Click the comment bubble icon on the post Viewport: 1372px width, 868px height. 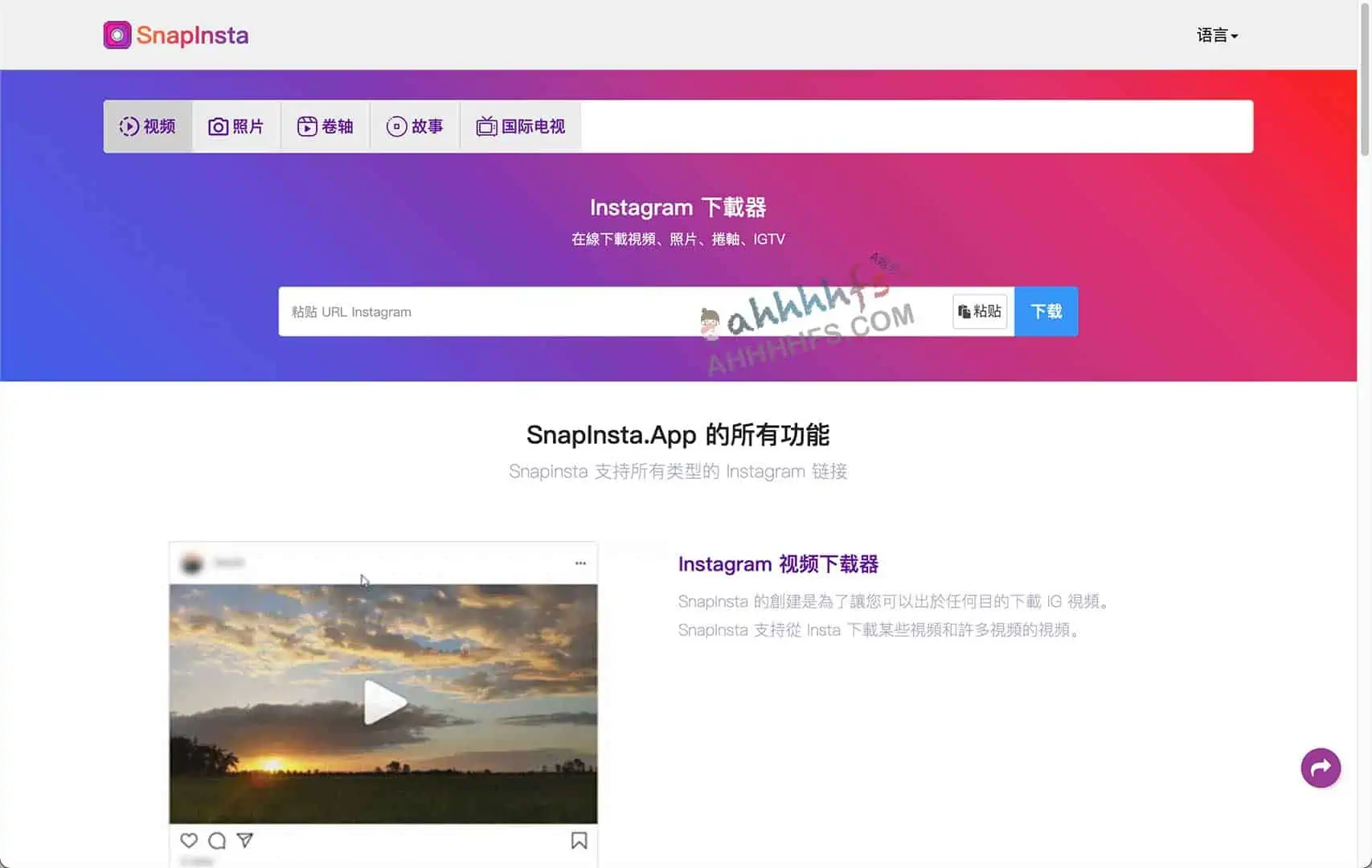[x=216, y=840]
